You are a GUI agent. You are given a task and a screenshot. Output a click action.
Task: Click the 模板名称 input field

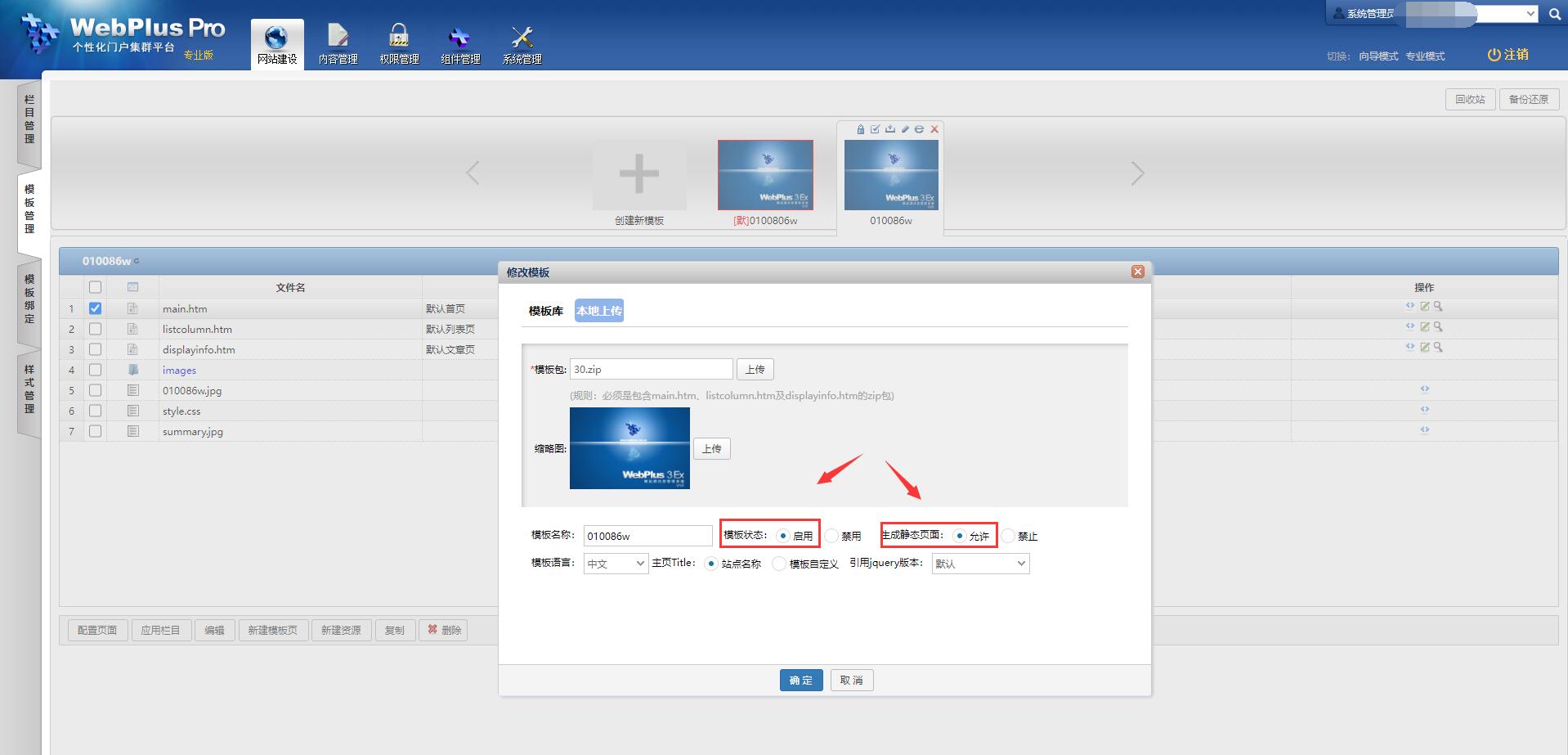click(x=647, y=536)
